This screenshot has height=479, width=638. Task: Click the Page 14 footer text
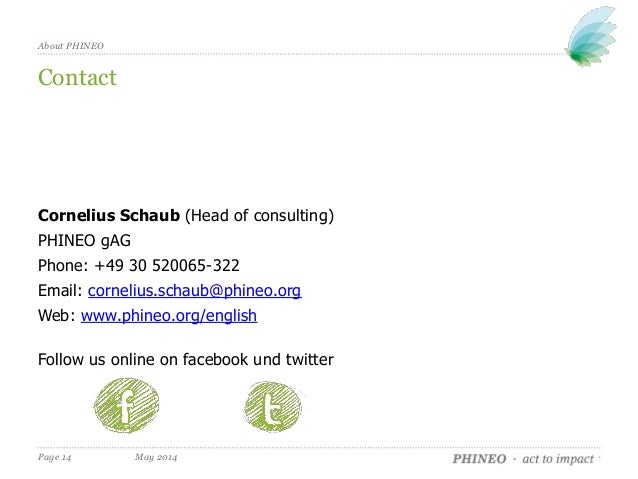(55, 457)
